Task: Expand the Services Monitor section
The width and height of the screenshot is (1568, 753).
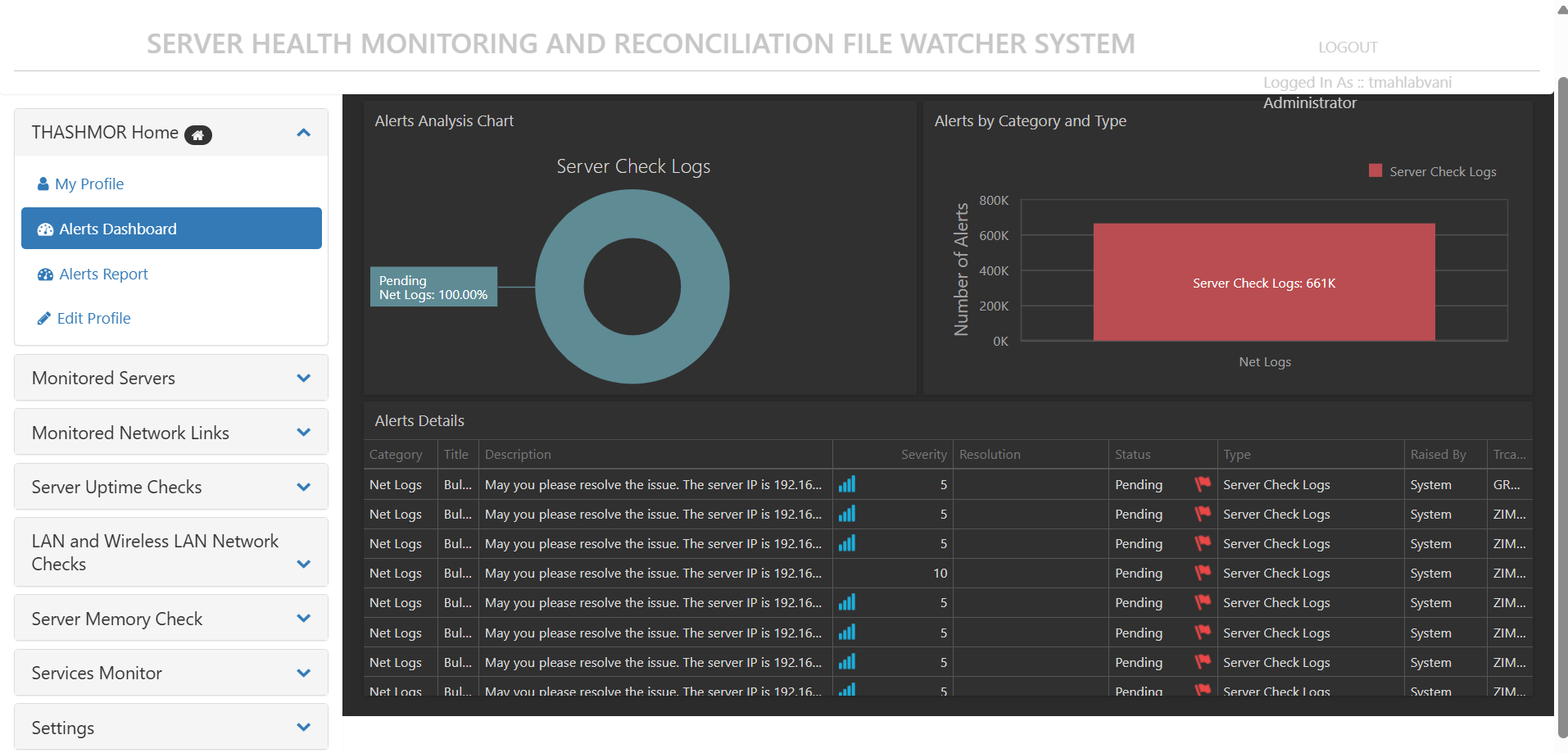Action: (x=171, y=673)
